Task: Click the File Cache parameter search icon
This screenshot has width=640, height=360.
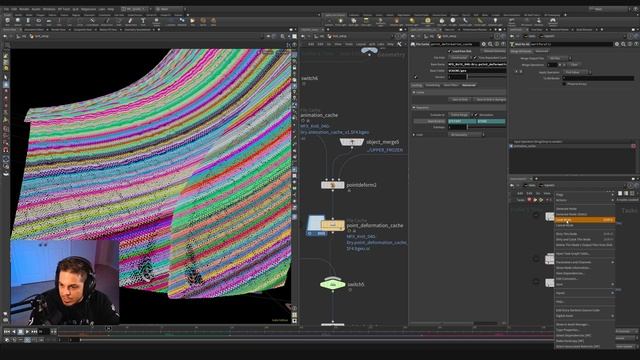Action: (x=490, y=44)
